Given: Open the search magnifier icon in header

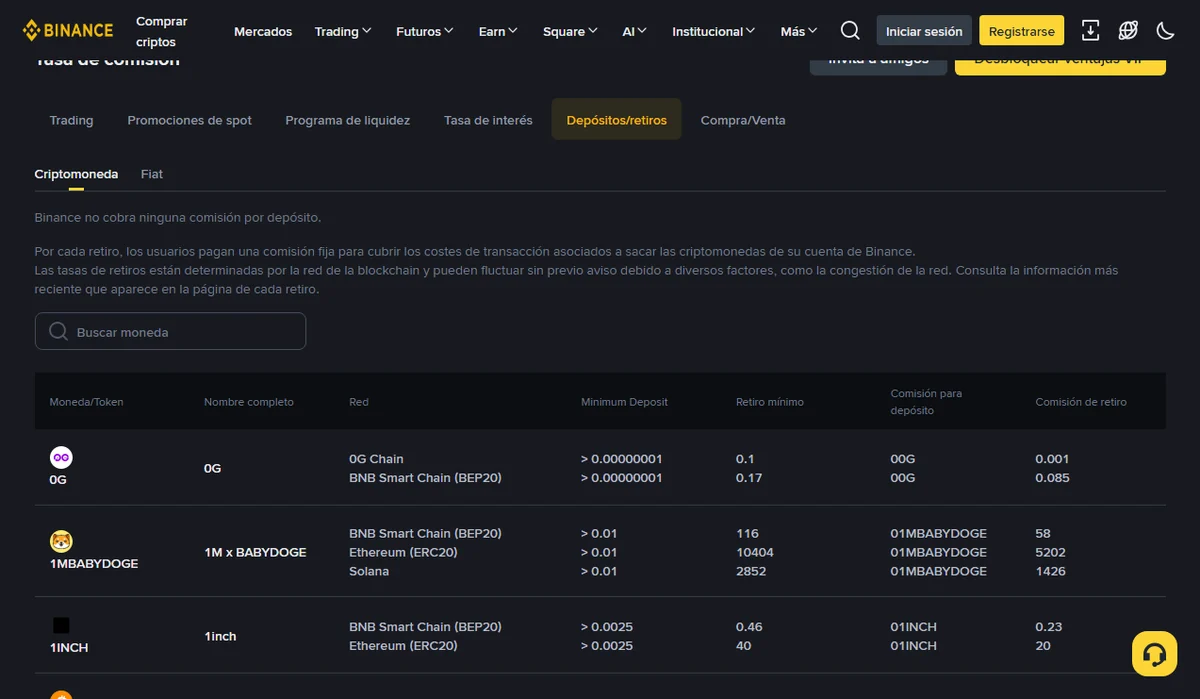Looking at the screenshot, I should pyautogui.click(x=850, y=31).
